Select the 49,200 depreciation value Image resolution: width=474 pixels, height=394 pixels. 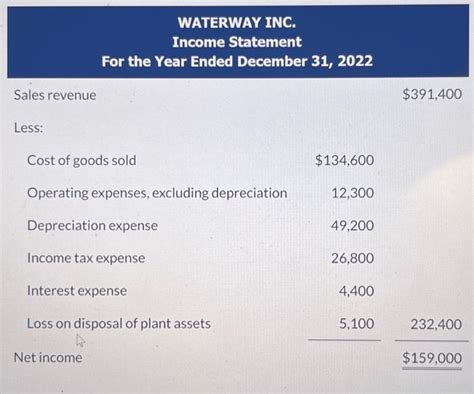[x=352, y=226]
